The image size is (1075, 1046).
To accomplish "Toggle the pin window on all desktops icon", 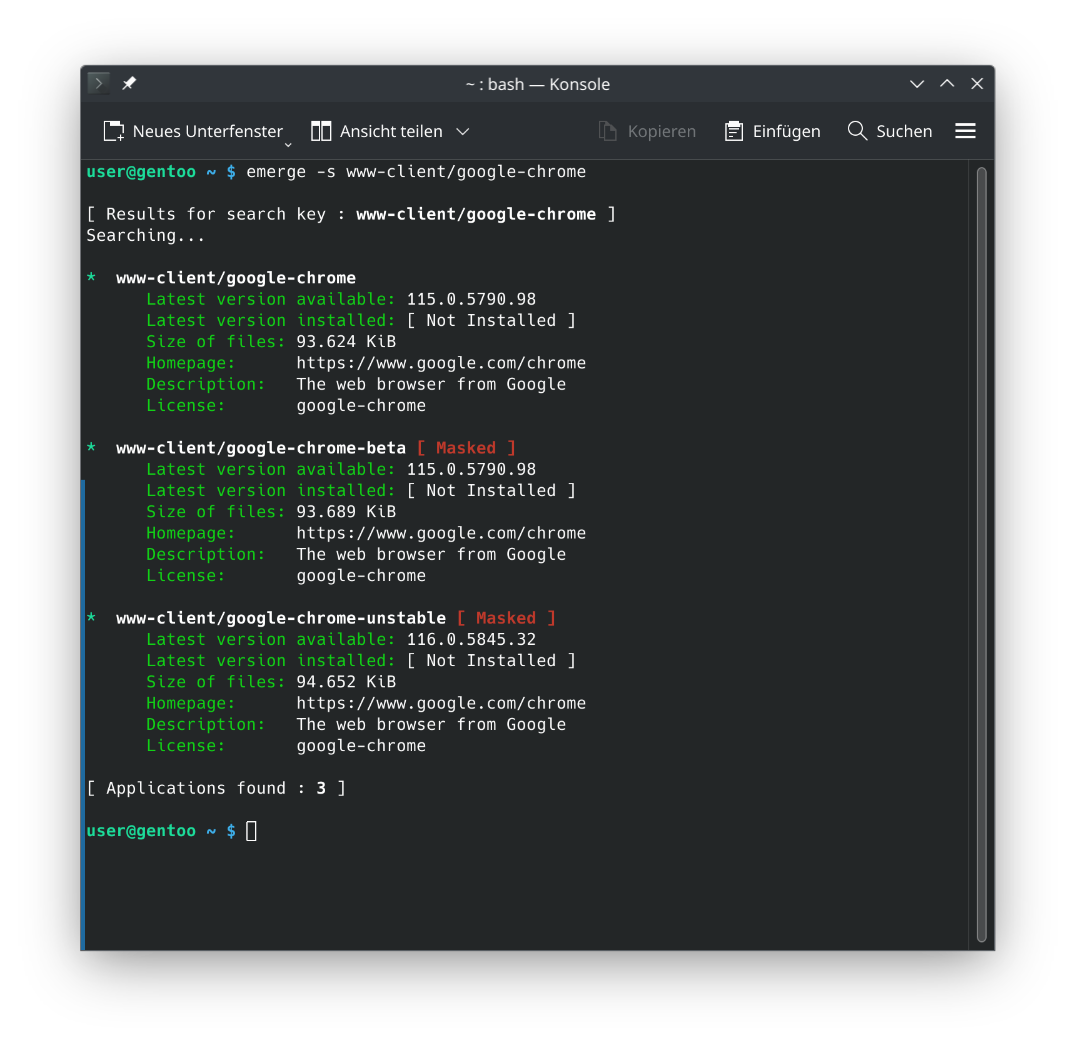I will (129, 84).
